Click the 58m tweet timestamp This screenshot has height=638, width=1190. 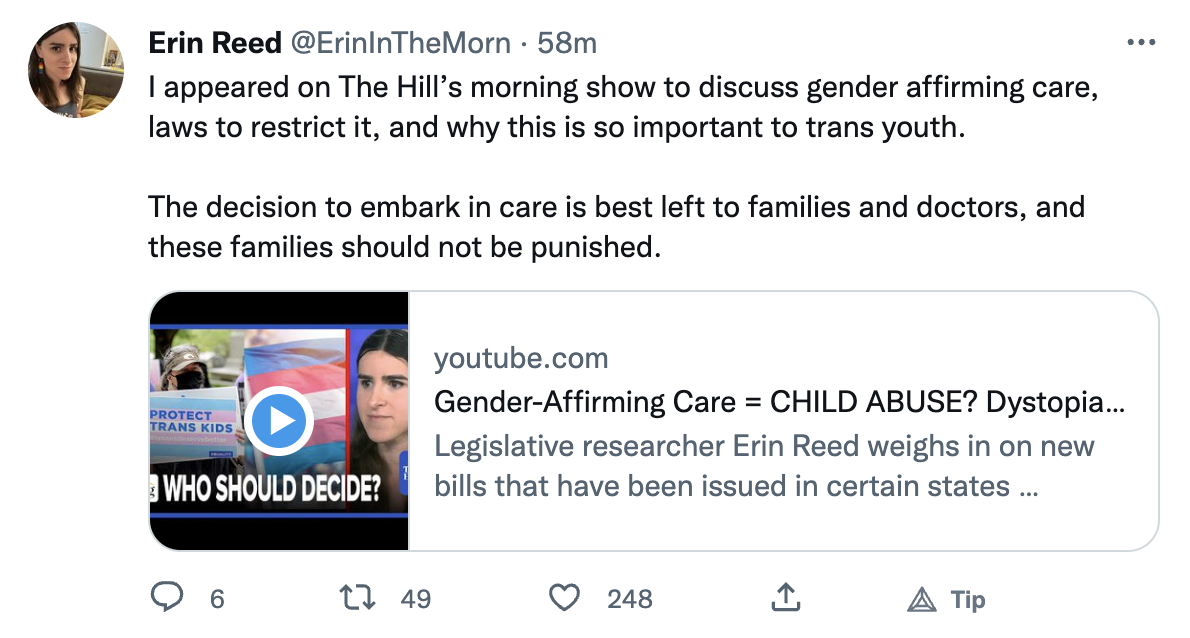566,43
